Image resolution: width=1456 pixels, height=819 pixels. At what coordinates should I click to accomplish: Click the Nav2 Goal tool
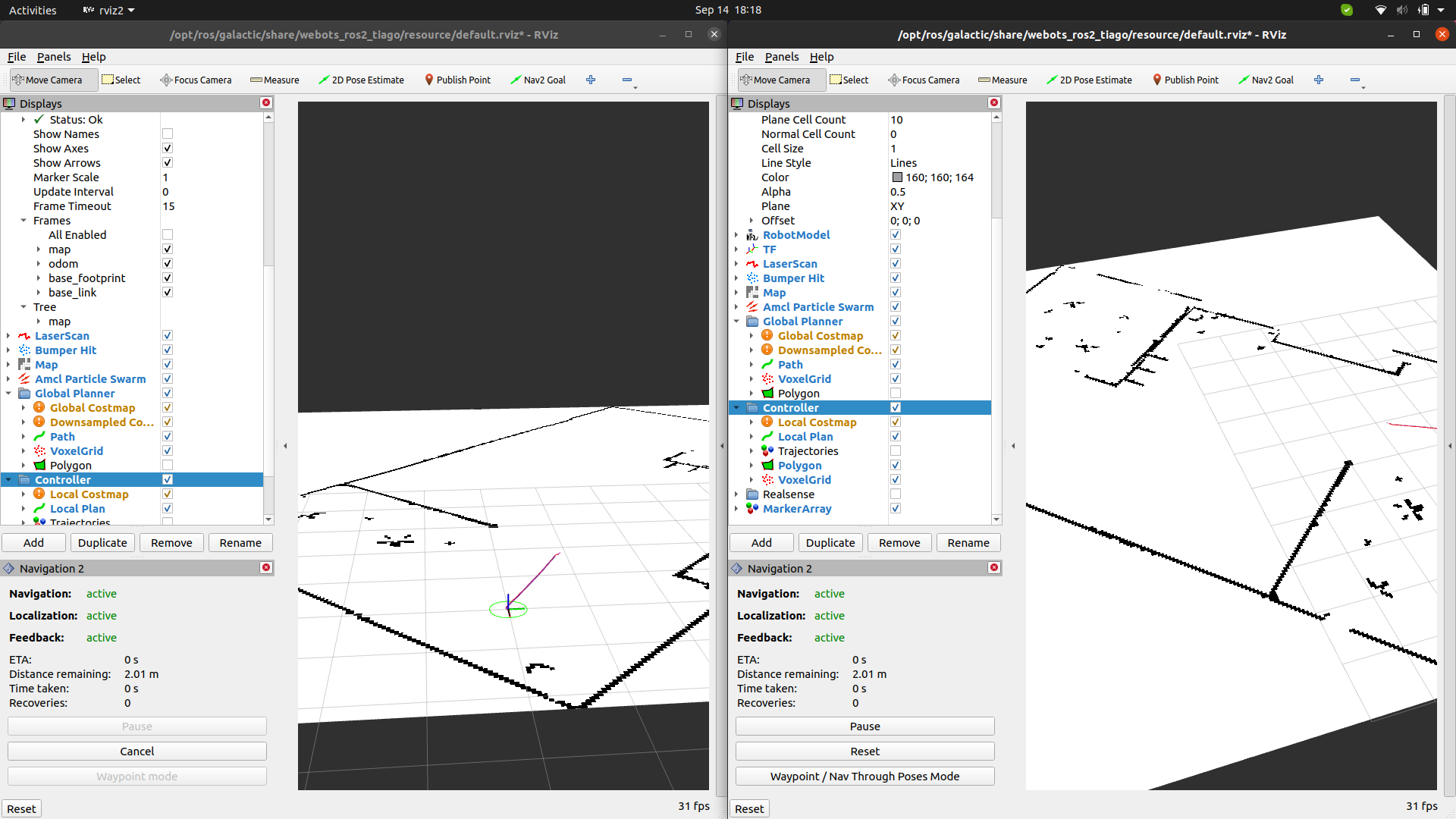[x=538, y=80]
